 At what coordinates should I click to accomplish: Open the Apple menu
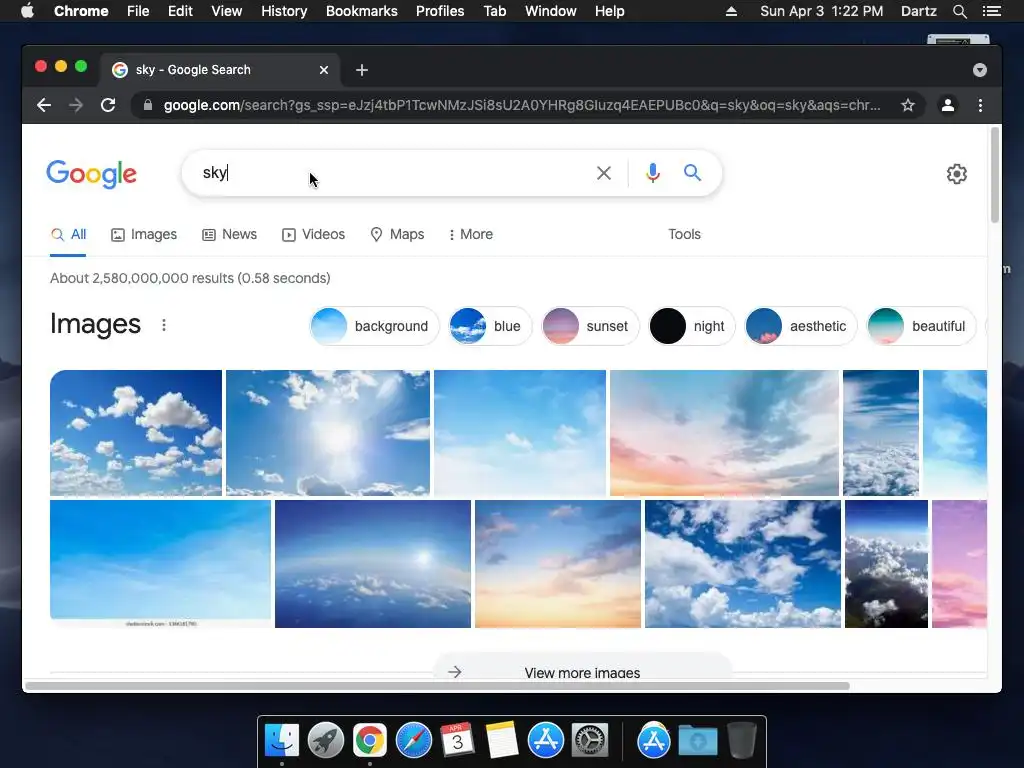tap(27, 11)
